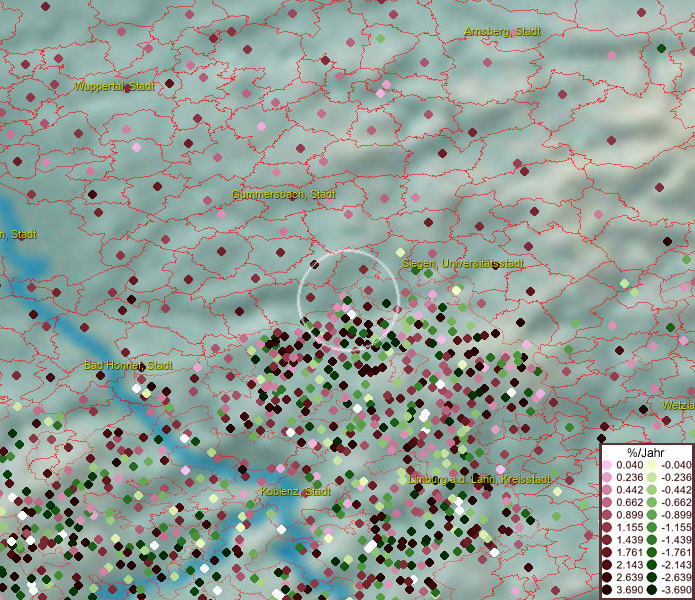This screenshot has width=695, height=600.
Task: Pick the -0.899 legend swatch
Action: (x=652, y=515)
